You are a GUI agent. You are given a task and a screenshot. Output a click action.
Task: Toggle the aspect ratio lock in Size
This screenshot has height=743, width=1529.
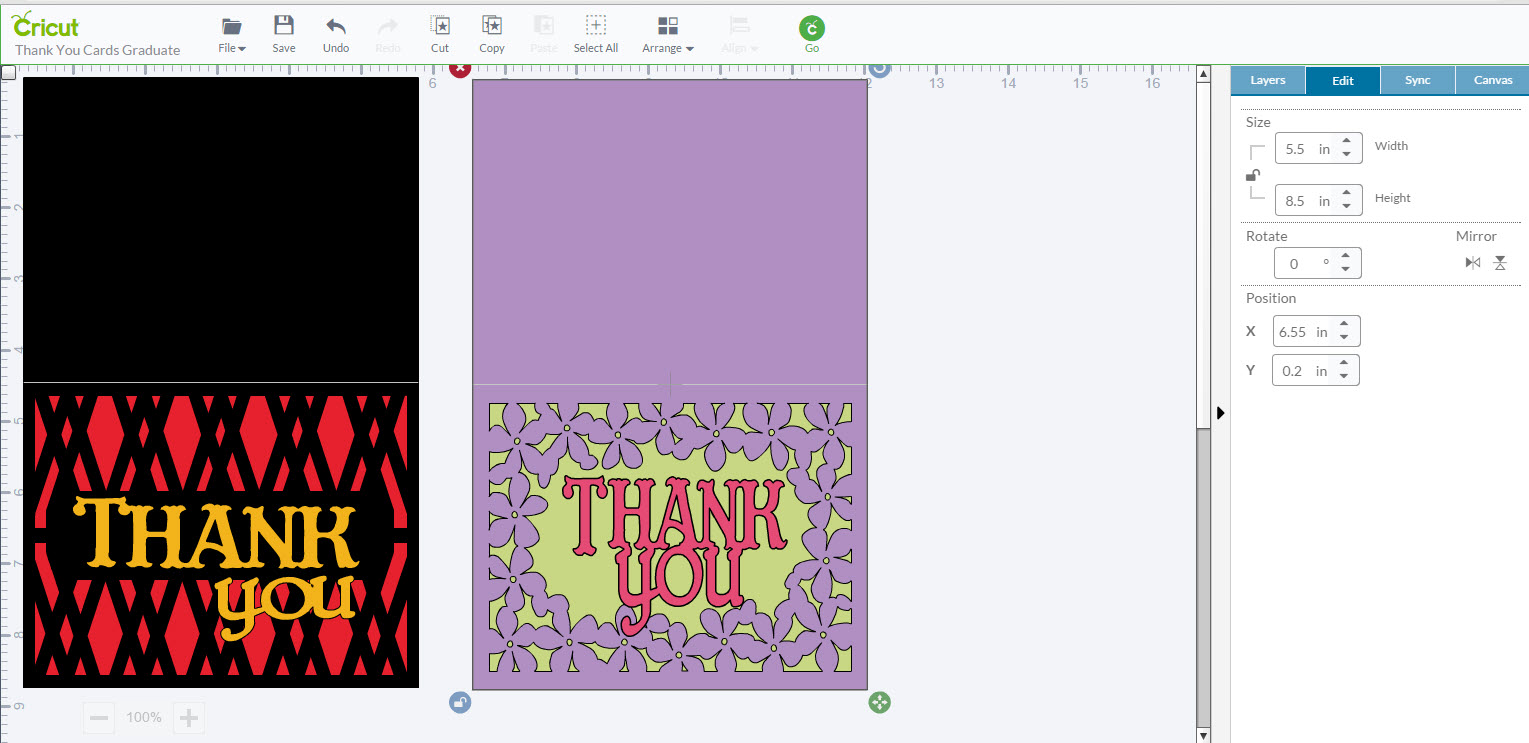click(x=1252, y=175)
